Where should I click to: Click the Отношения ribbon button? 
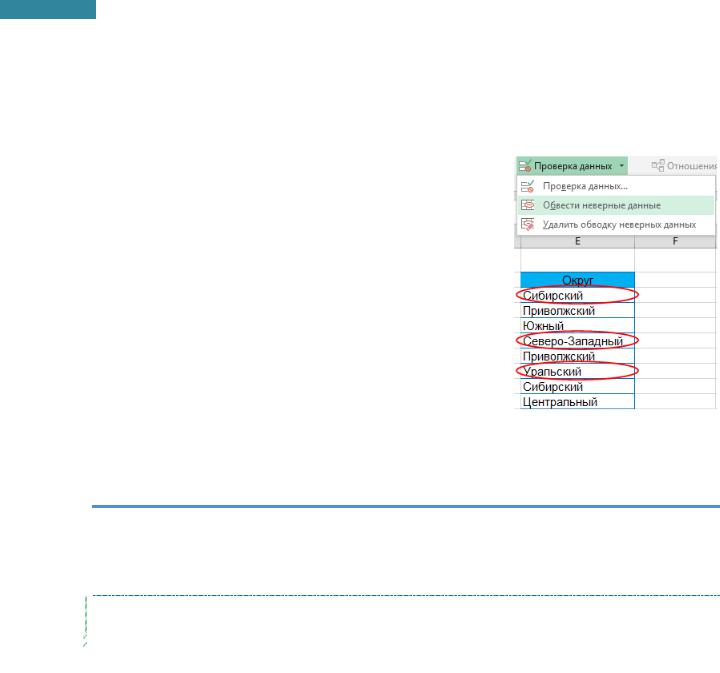(685, 166)
